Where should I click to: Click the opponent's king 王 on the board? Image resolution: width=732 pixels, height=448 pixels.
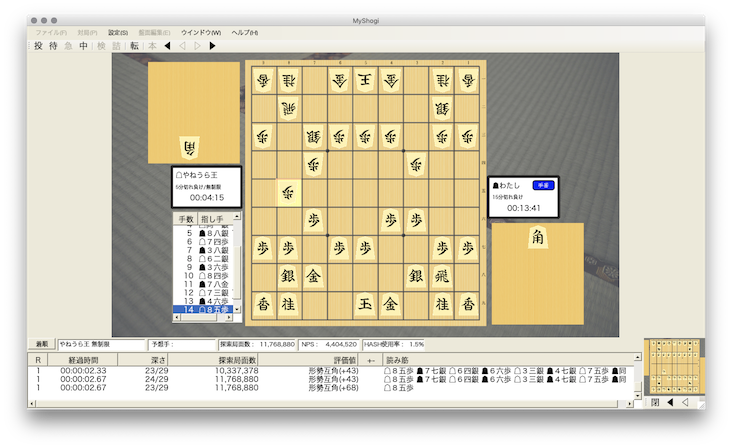(365, 80)
